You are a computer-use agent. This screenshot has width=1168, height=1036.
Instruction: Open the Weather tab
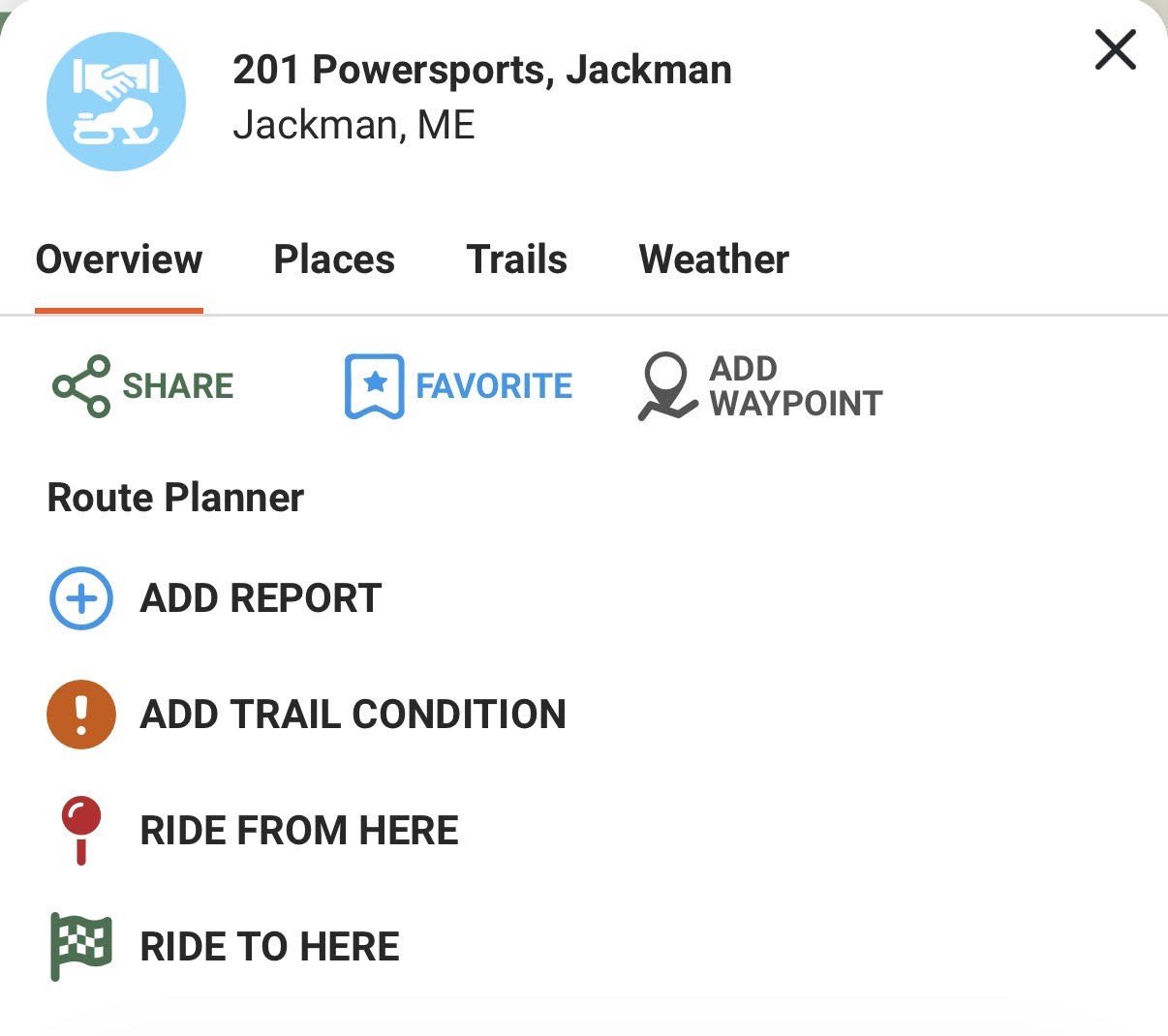pyautogui.click(x=714, y=259)
